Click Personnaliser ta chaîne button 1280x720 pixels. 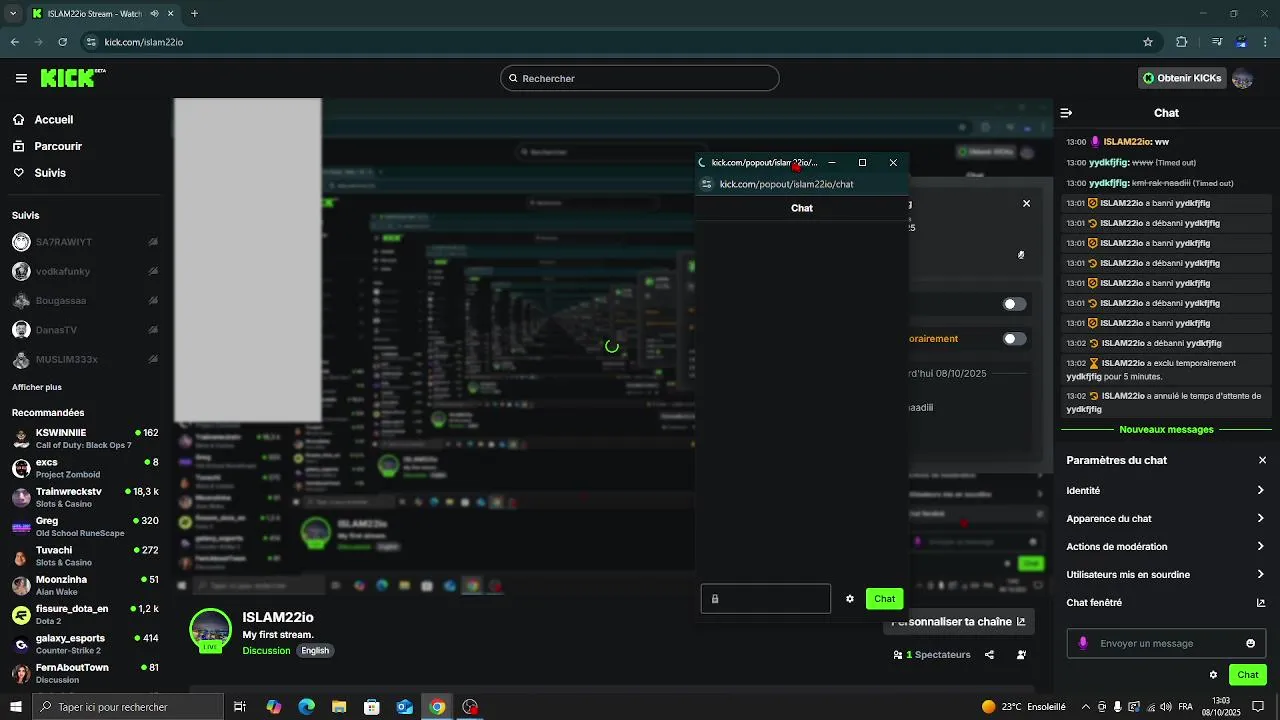(x=958, y=622)
